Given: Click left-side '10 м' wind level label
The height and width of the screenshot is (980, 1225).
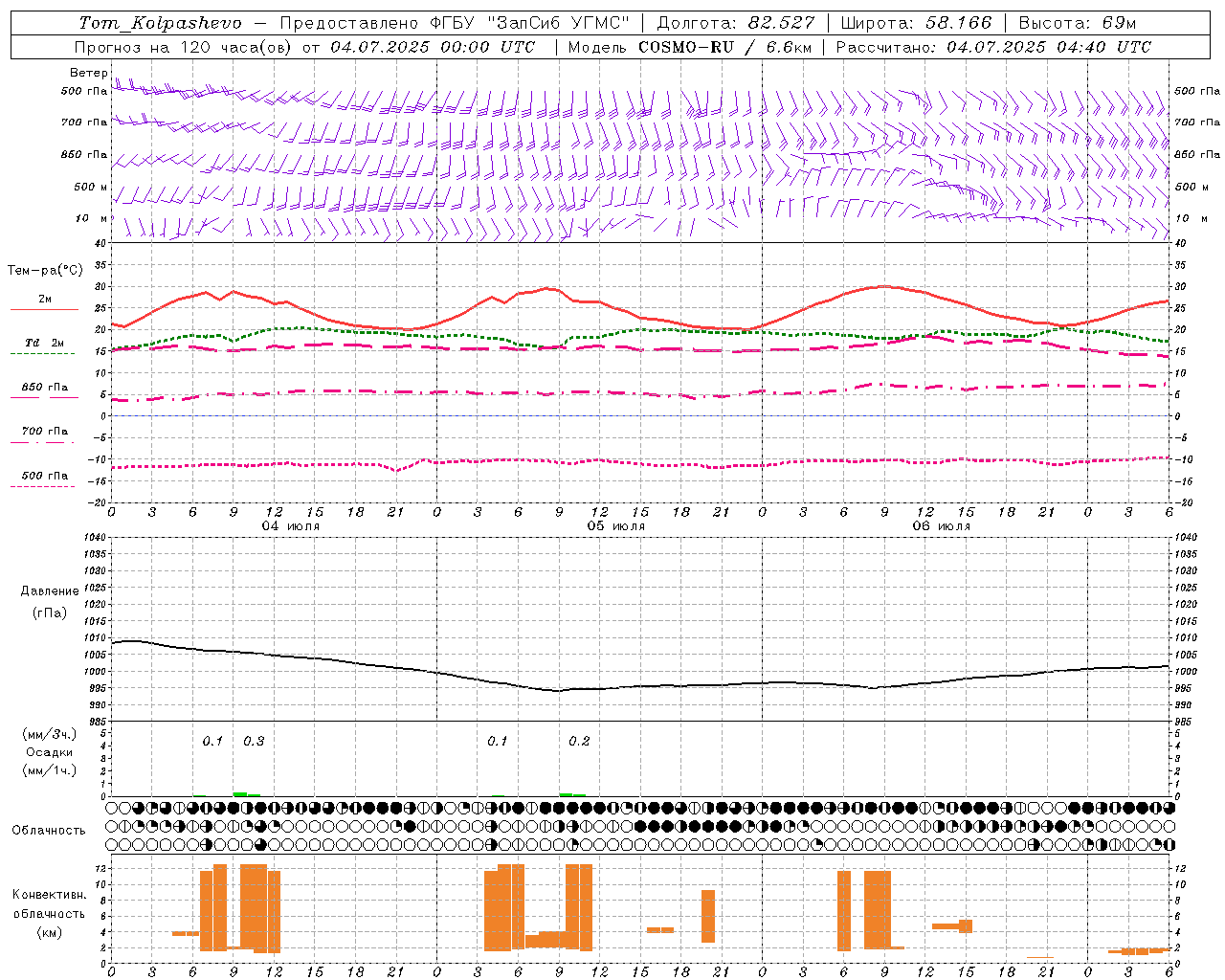Looking at the screenshot, I should 91,218.
